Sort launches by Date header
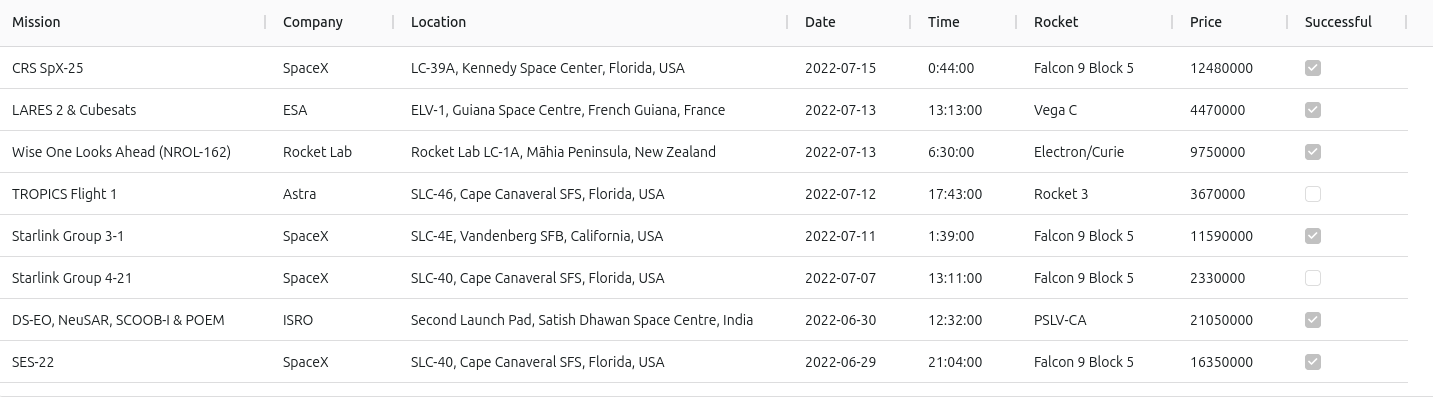The height and width of the screenshot is (413, 1433). [x=820, y=22]
